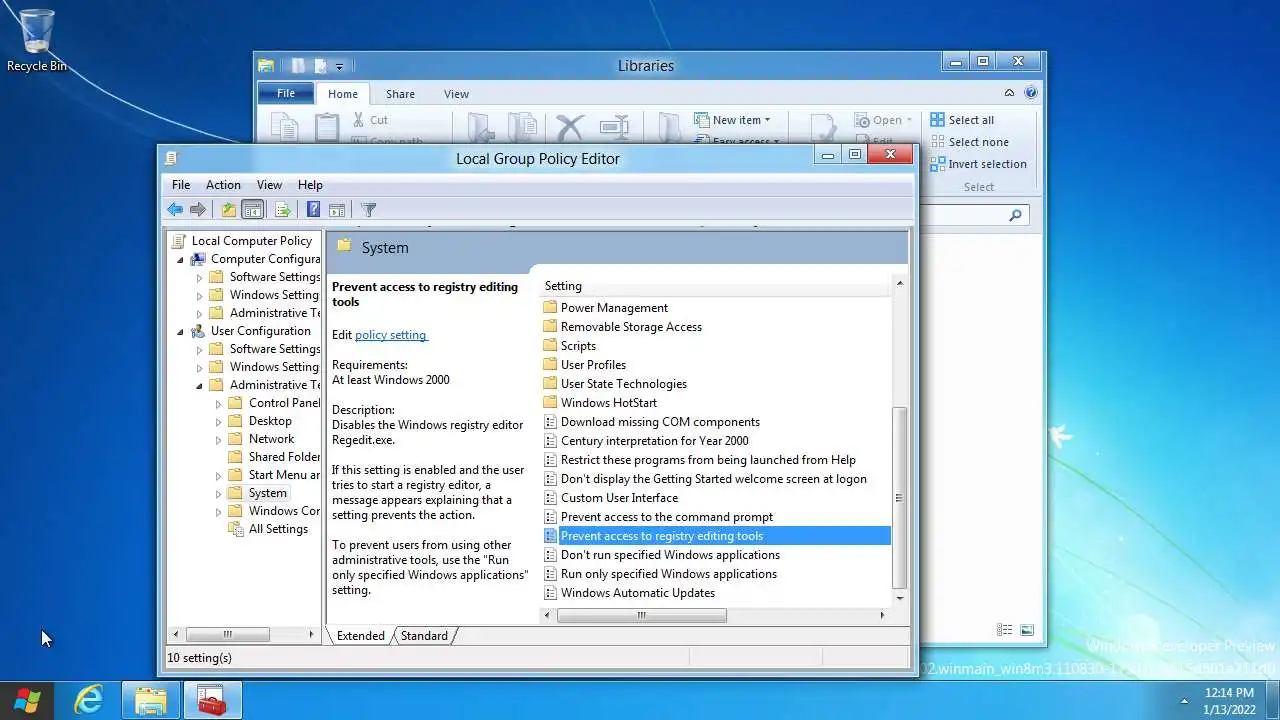Screen dimensions: 1280x720
Task: Expand the Network tree node
Action: 218,439
